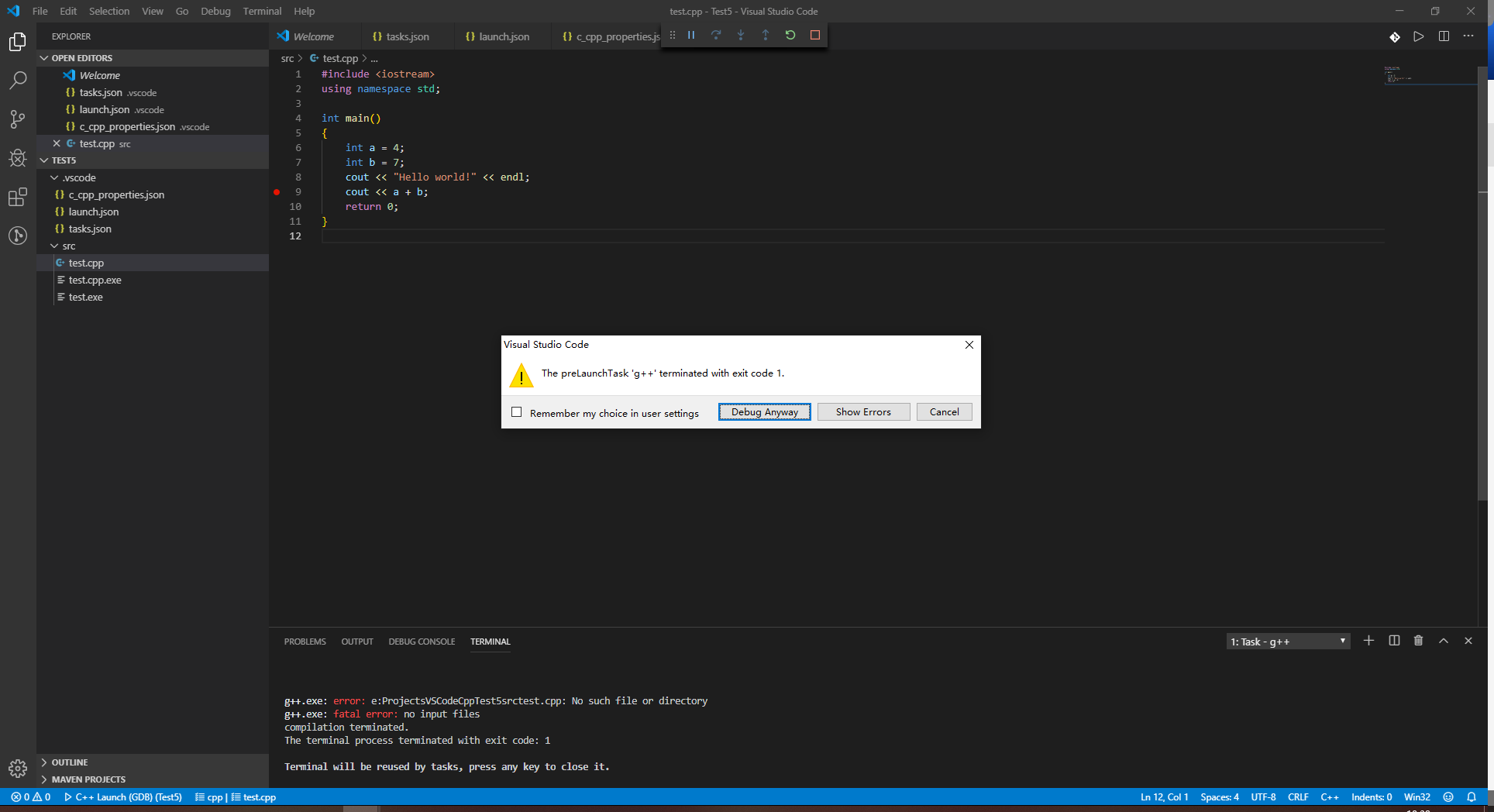This screenshot has width=1494, height=812.
Task: Toggle the breakpoint on line 9
Action: point(277,191)
